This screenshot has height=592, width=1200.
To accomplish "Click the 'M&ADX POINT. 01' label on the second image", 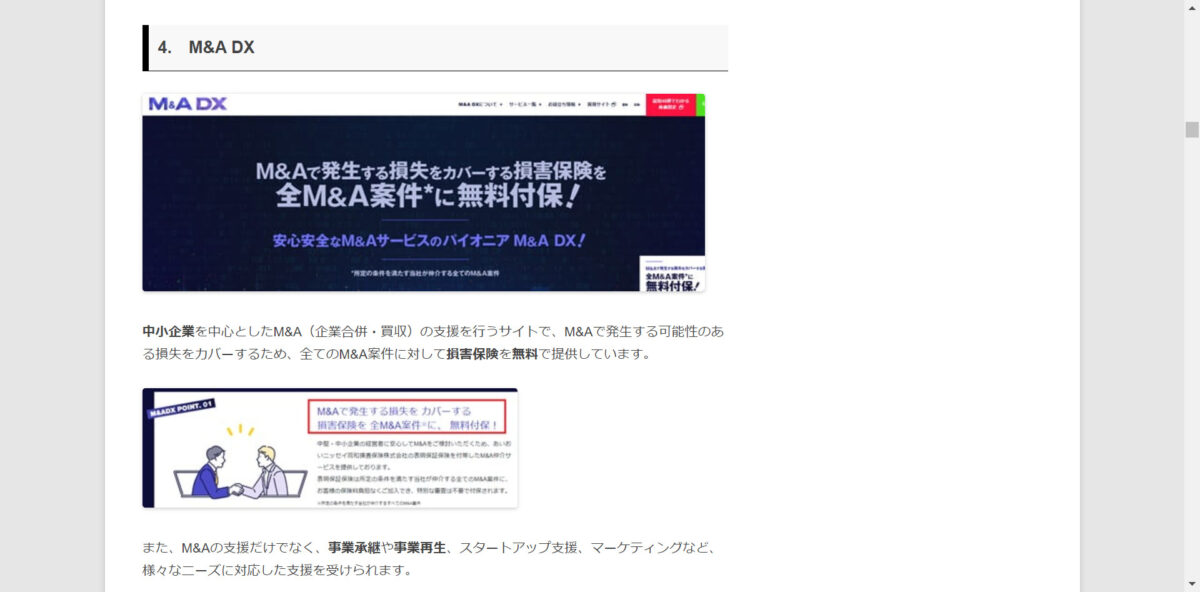I will [x=180, y=407].
